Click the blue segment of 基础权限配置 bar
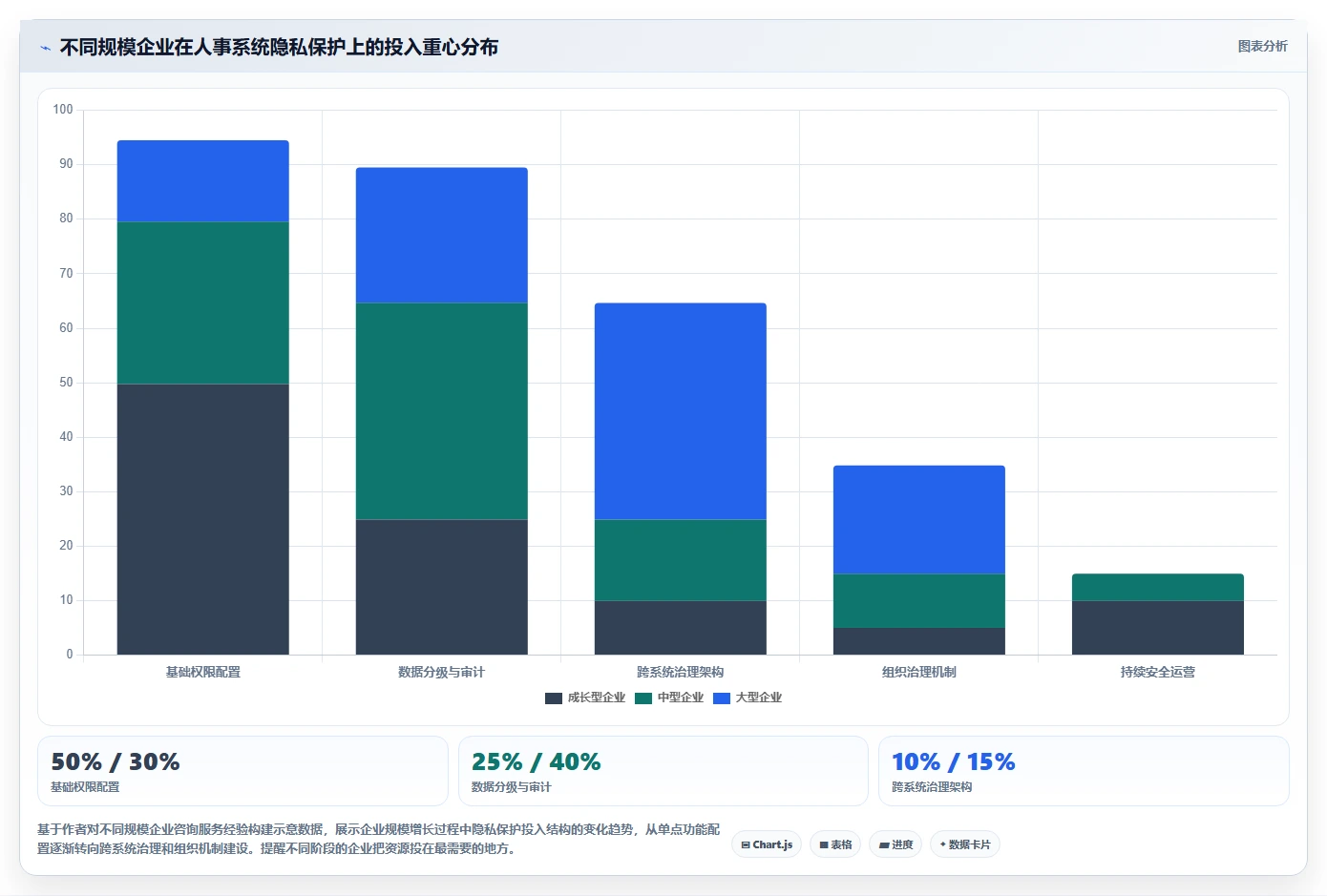The height and width of the screenshot is (896, 1327). (203, 181)
